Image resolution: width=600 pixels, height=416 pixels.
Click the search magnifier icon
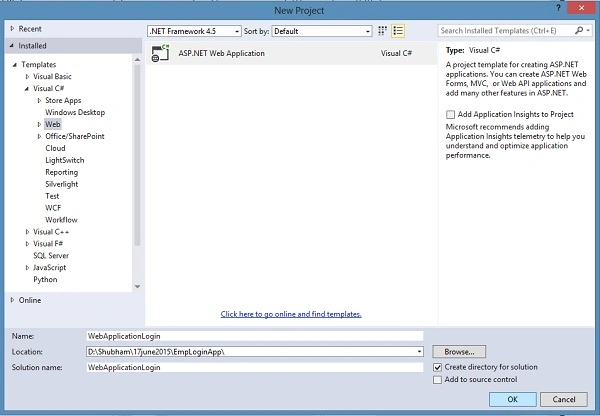(579, 30)
